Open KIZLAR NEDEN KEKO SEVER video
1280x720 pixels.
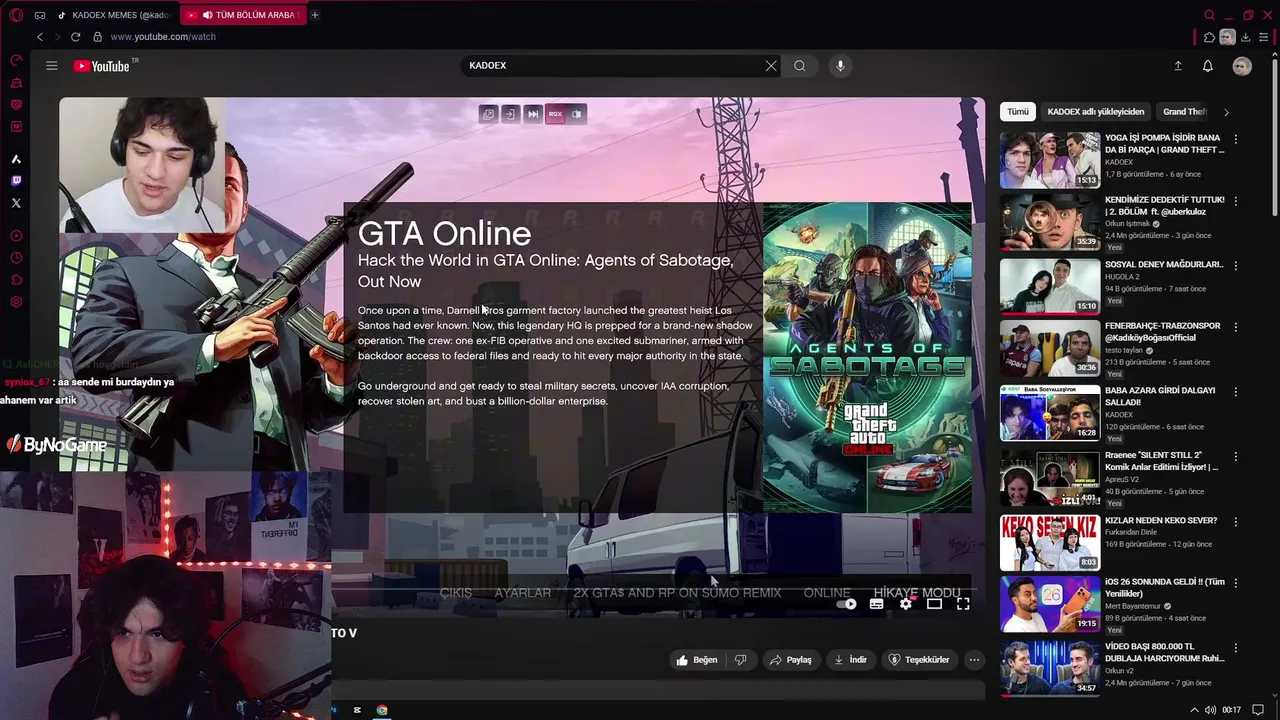pyautogui.click(x=1050, y=542)
